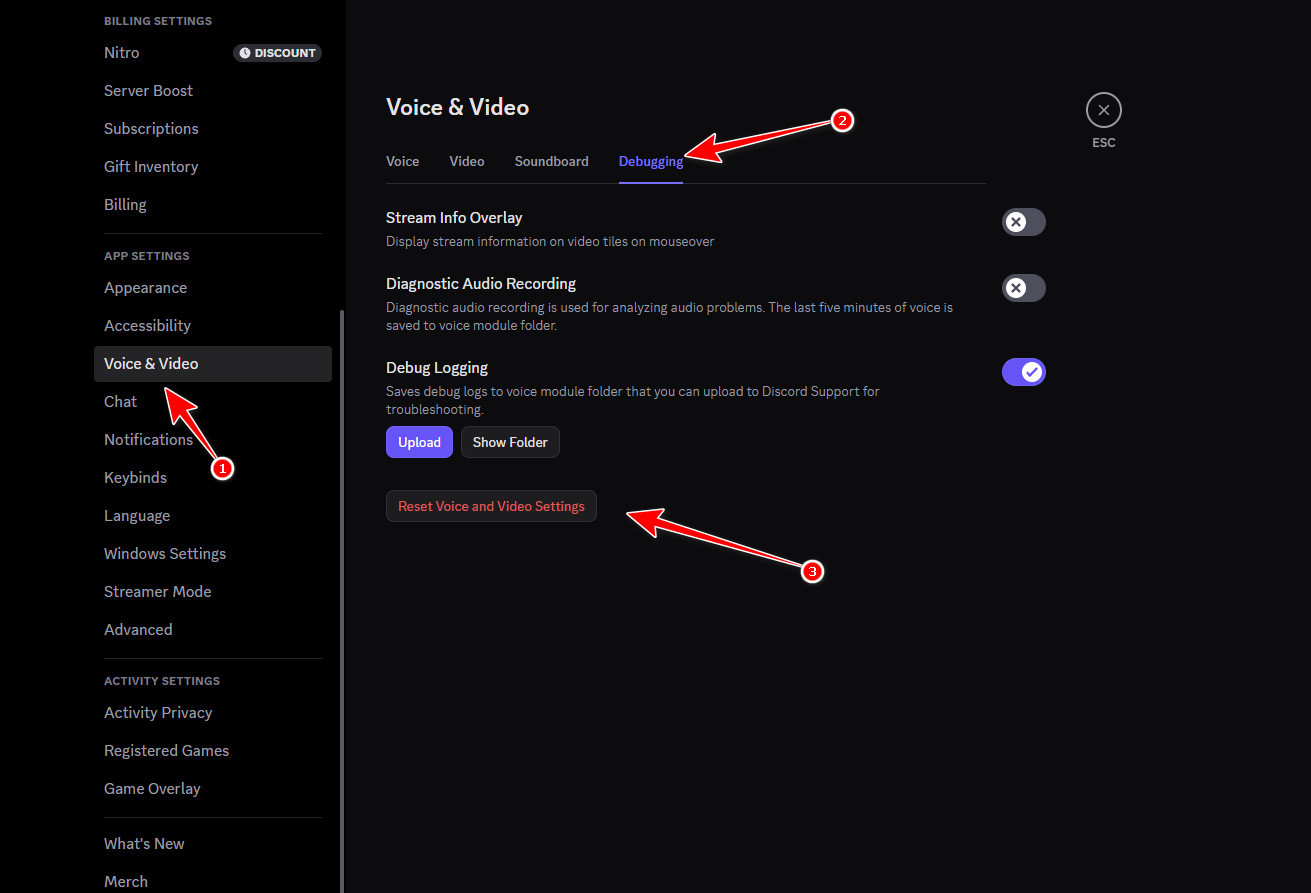The width and height of the screenshot is (1311, 893).
Task: Go to Keybinds settings
Action: click(x=213, y=478)
